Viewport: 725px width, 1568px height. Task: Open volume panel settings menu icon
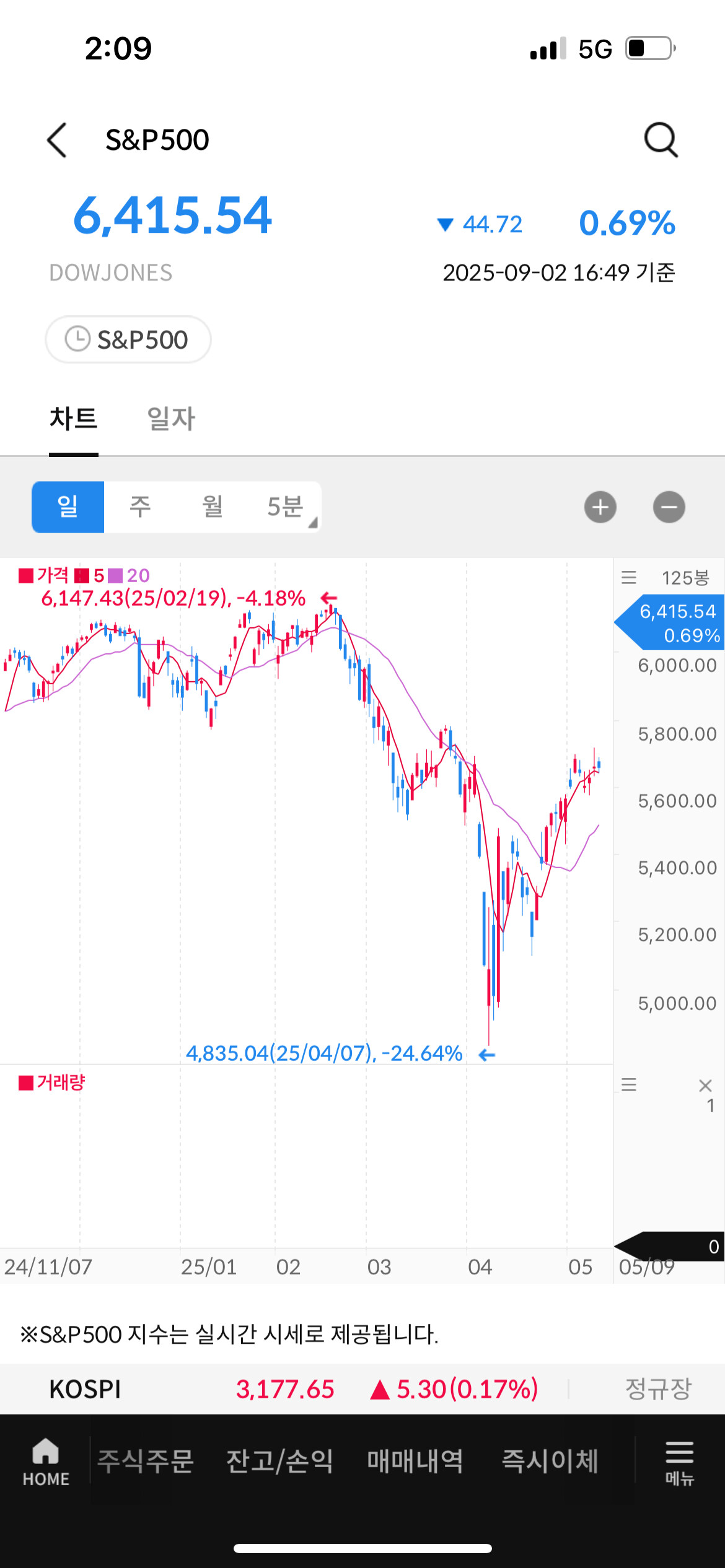click(628, 1084)
